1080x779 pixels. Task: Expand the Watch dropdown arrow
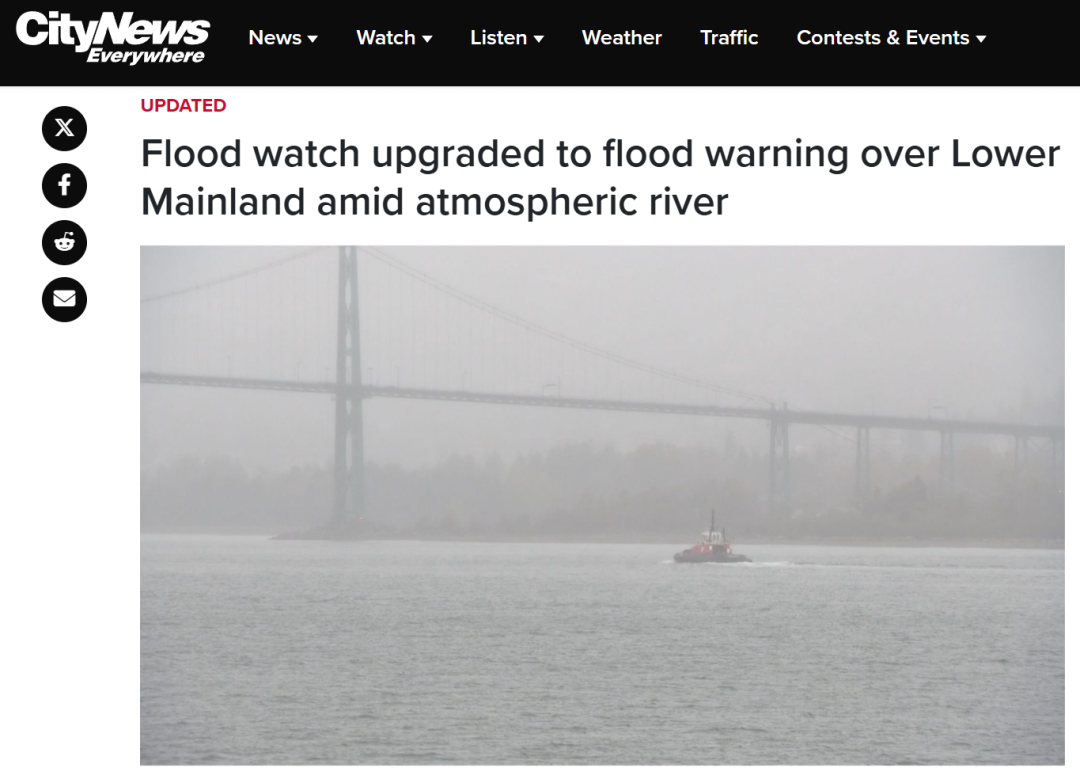[427, 39]
